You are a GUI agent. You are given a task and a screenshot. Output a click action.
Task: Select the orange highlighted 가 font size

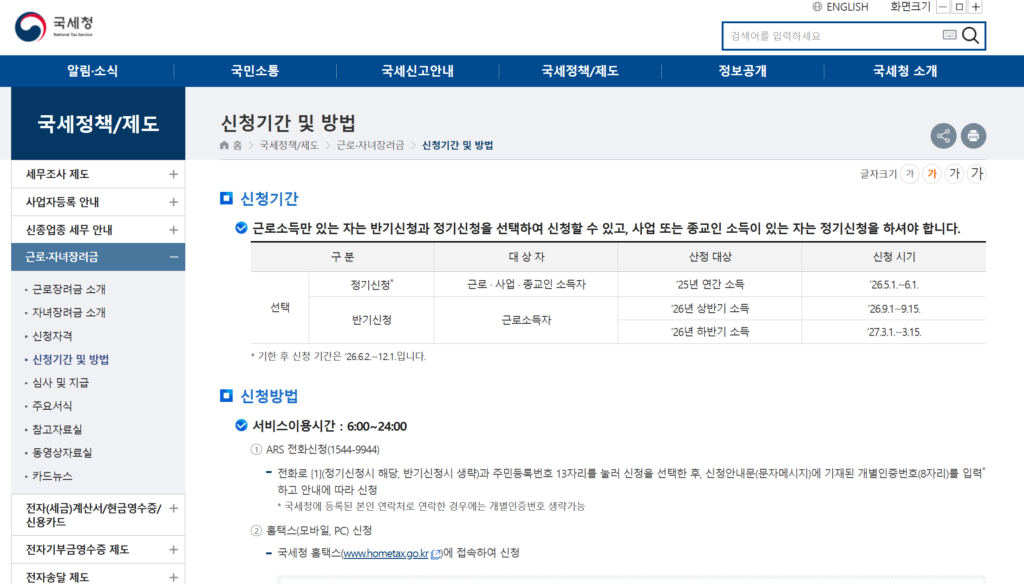pos(932,173)
